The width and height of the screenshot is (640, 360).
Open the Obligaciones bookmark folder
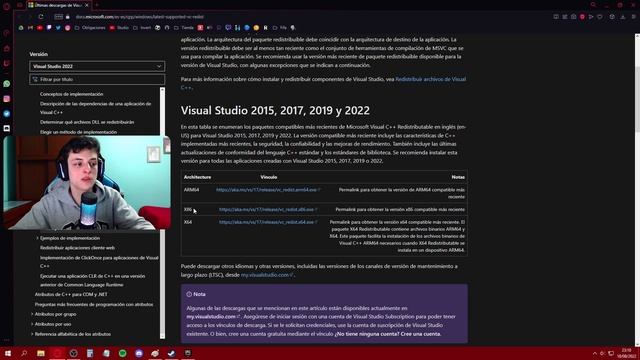(90, 28)
